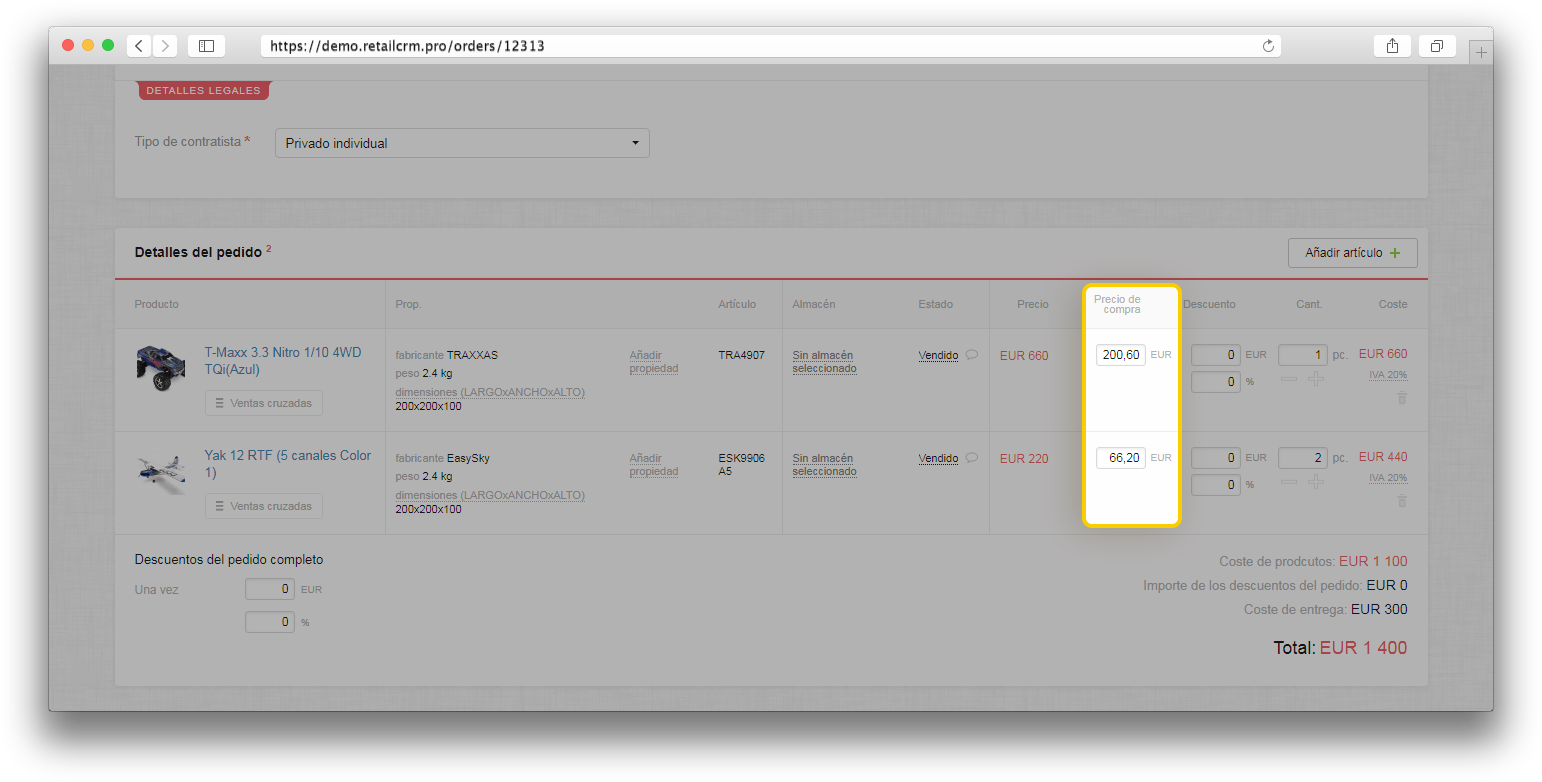Click IVA 20% under EUR 440 cost

pyautogui.click(x=1388, y=478)
